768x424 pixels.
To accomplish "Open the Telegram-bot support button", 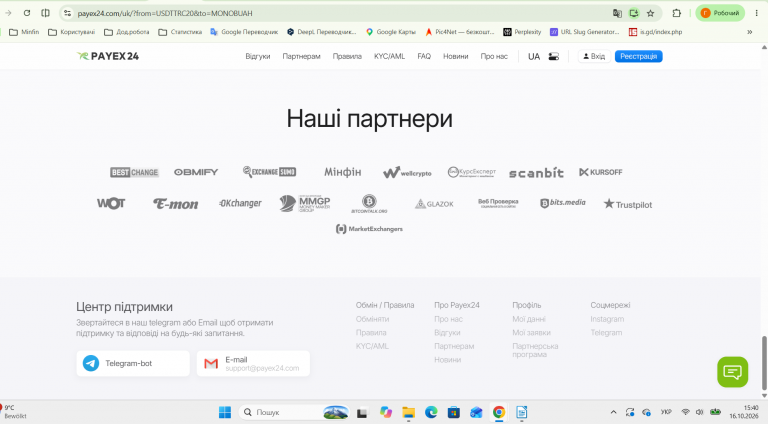I will click(133, 363).
